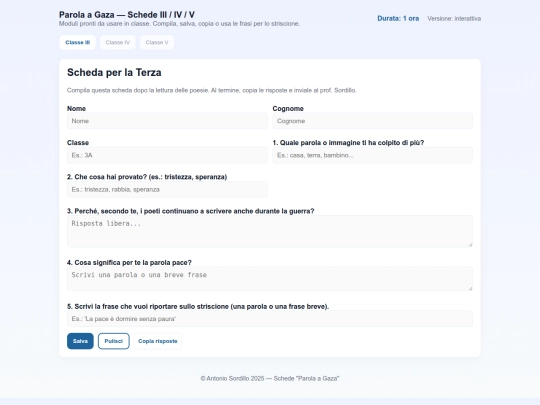The width and height of the screenshot is (540, 405).
Task: Click the resize handle of the Risposta libera textarea
Action: (x=470, y=245)
